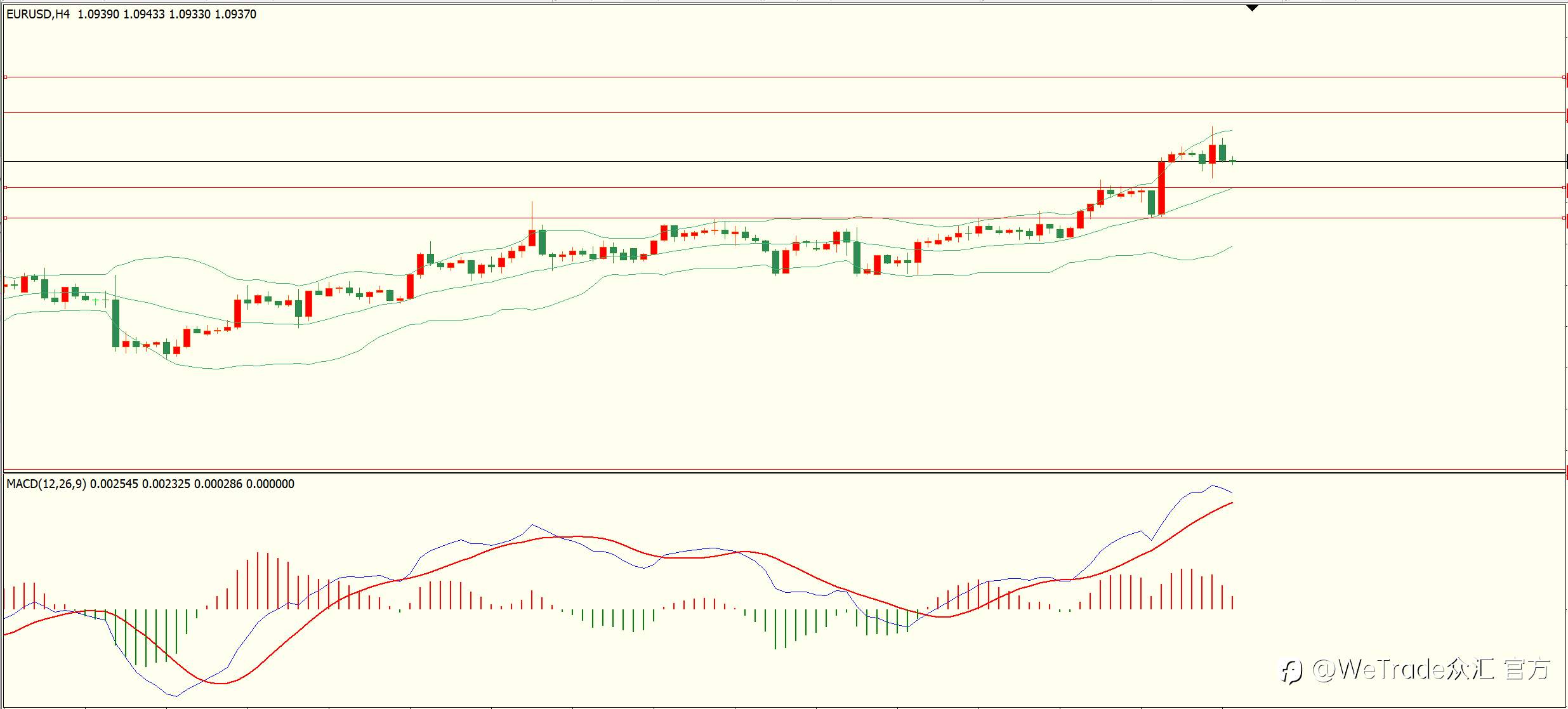Click the low price value 1.09330
Image resolution: width=1568 pixels, height=709 pixels.
[190, 14]
